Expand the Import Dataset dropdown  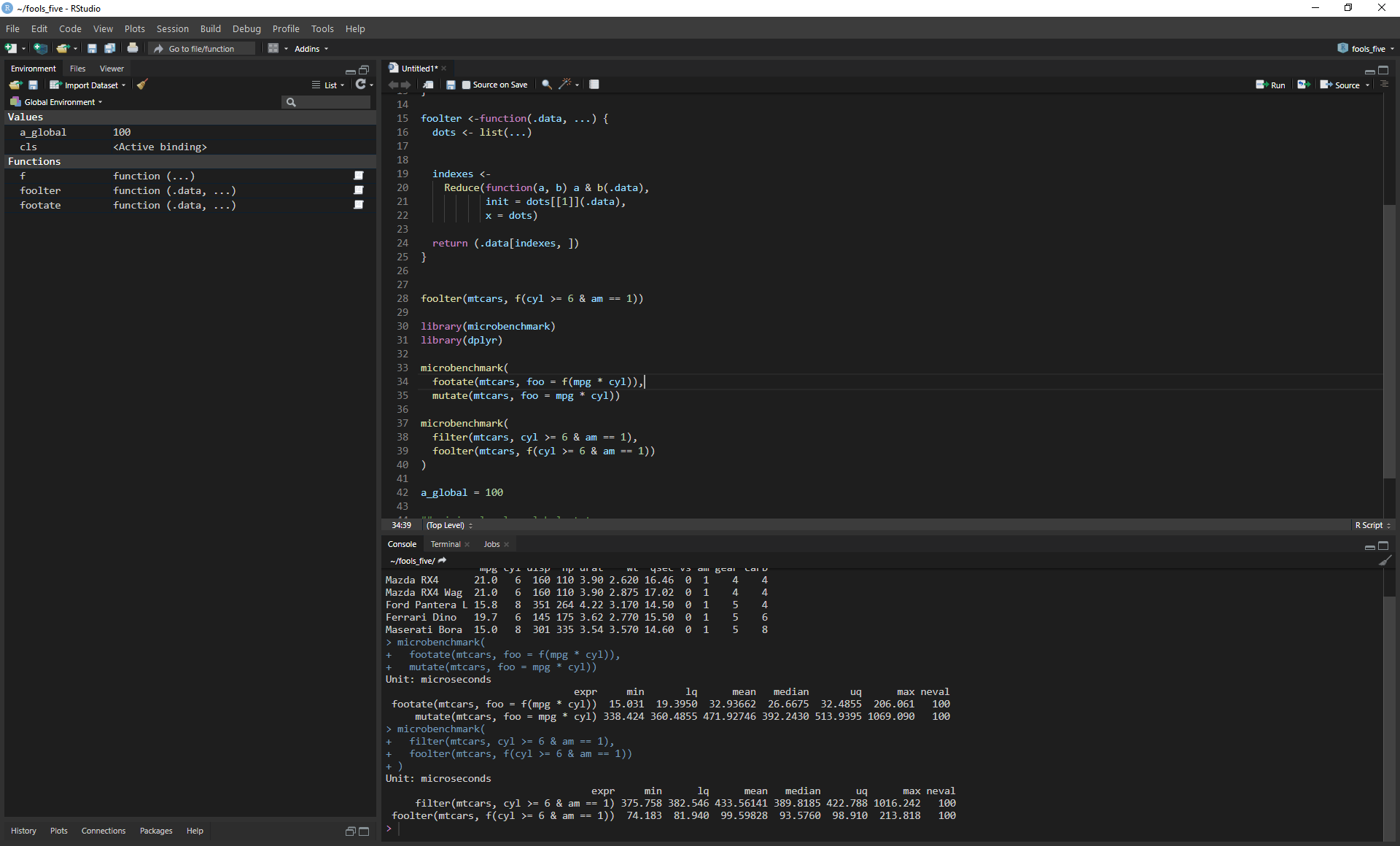[87, 85]
